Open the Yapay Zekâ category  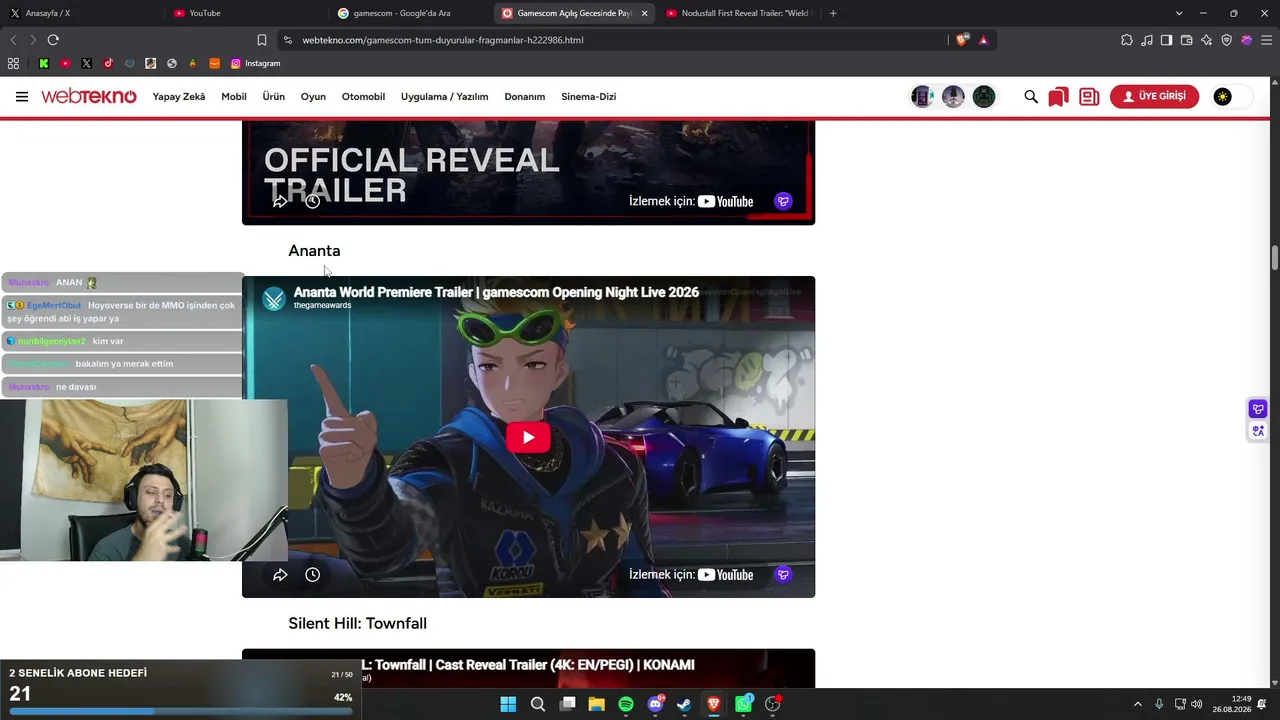[x=179, y=97]
